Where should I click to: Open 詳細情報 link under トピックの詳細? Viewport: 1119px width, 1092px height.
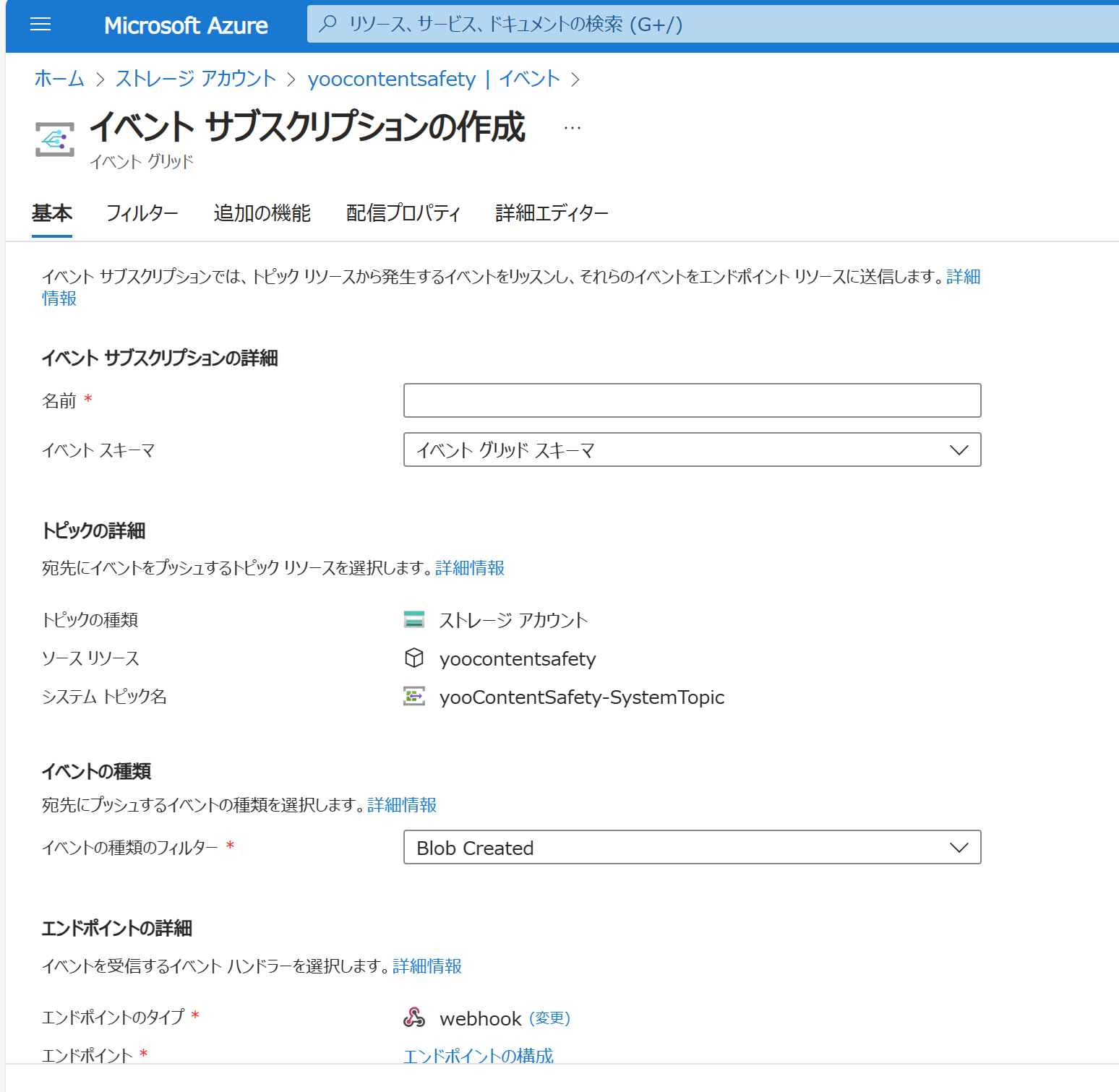pos(470,568)
